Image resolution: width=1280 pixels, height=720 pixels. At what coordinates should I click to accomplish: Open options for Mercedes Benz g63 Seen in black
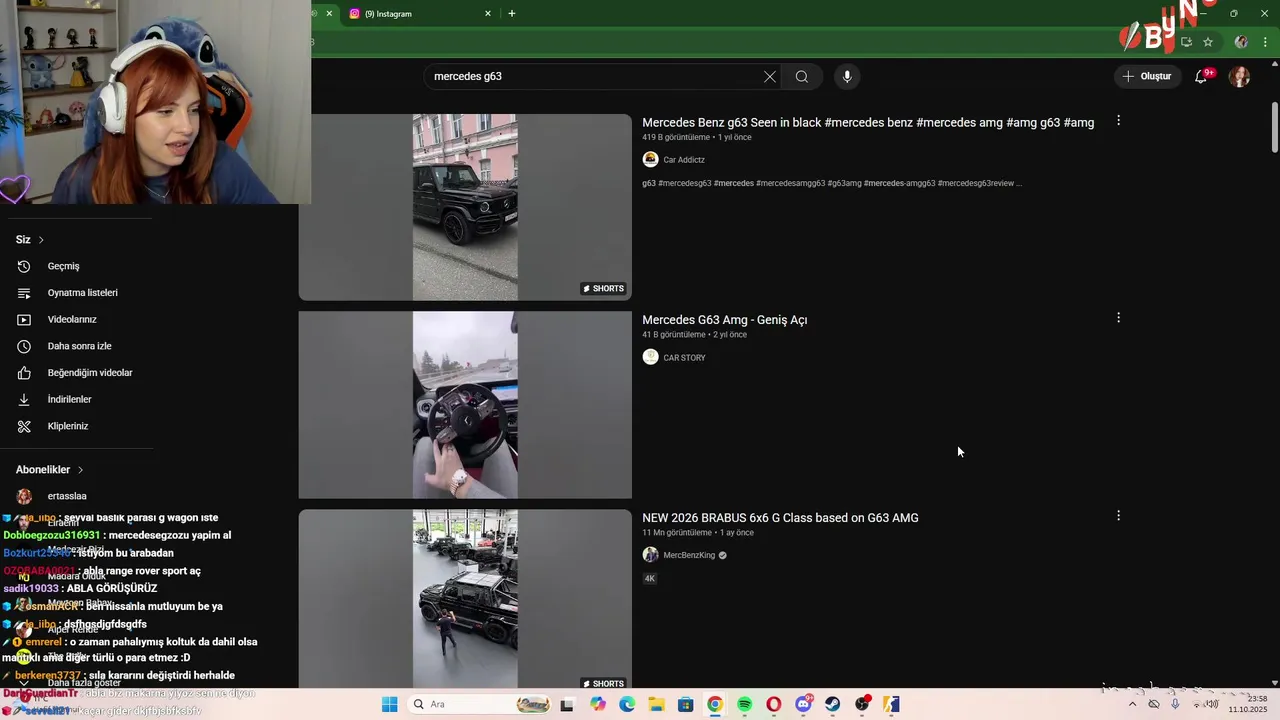coord(1118,121)
